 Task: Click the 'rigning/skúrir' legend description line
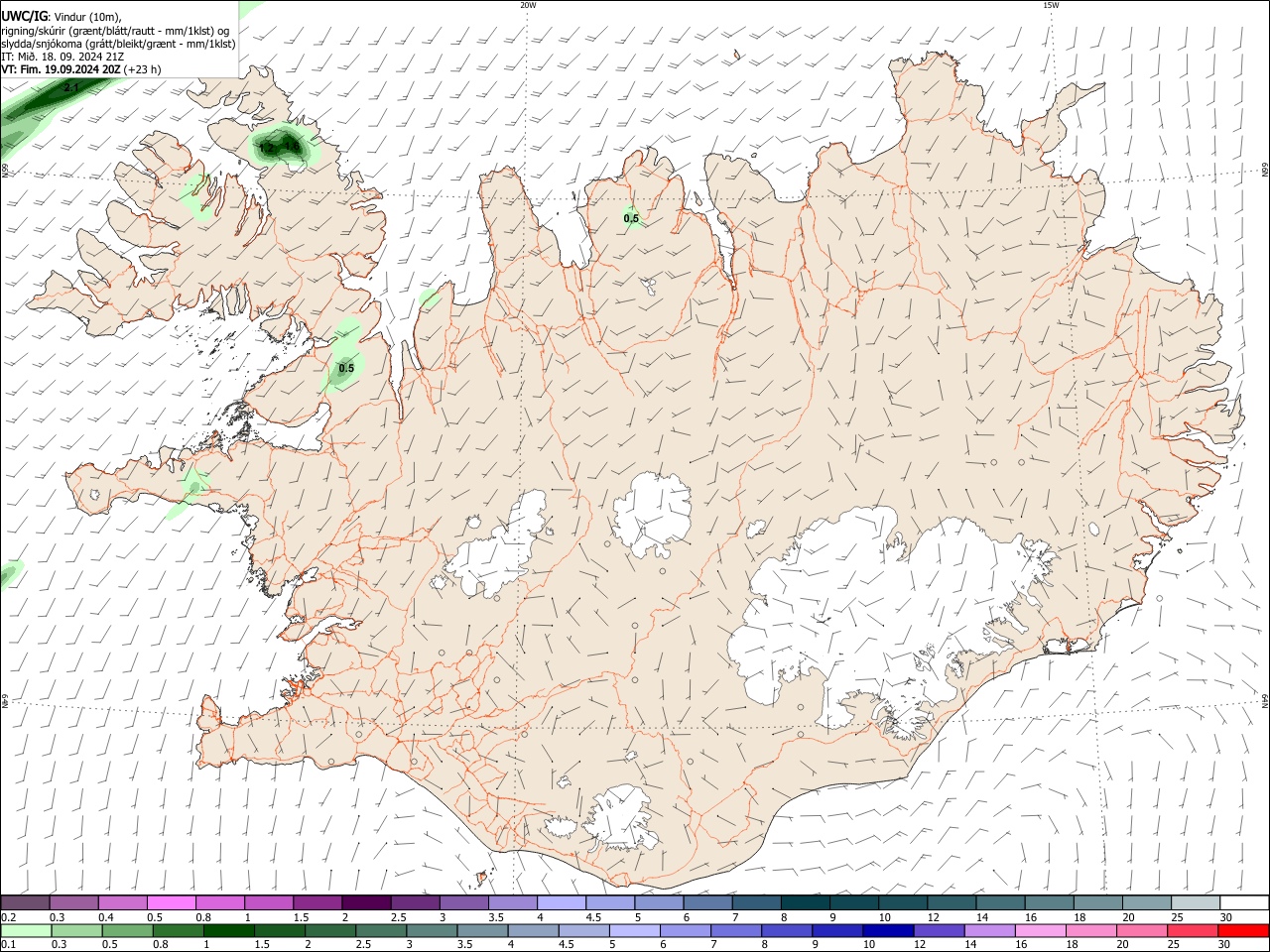[x=115, y=30]
